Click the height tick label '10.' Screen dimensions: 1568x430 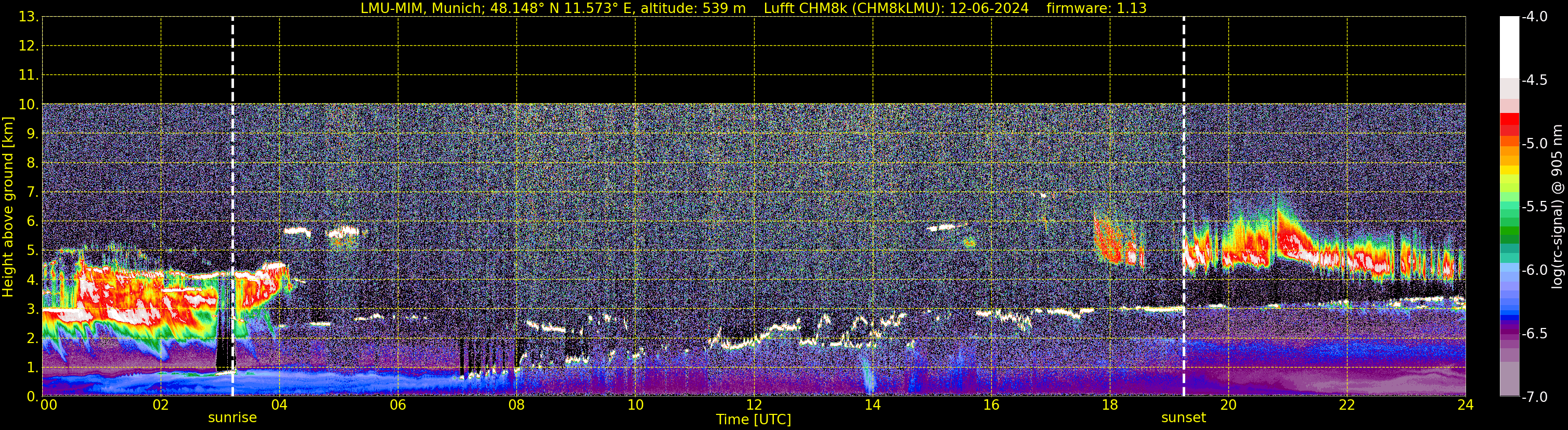coord(29,104)
